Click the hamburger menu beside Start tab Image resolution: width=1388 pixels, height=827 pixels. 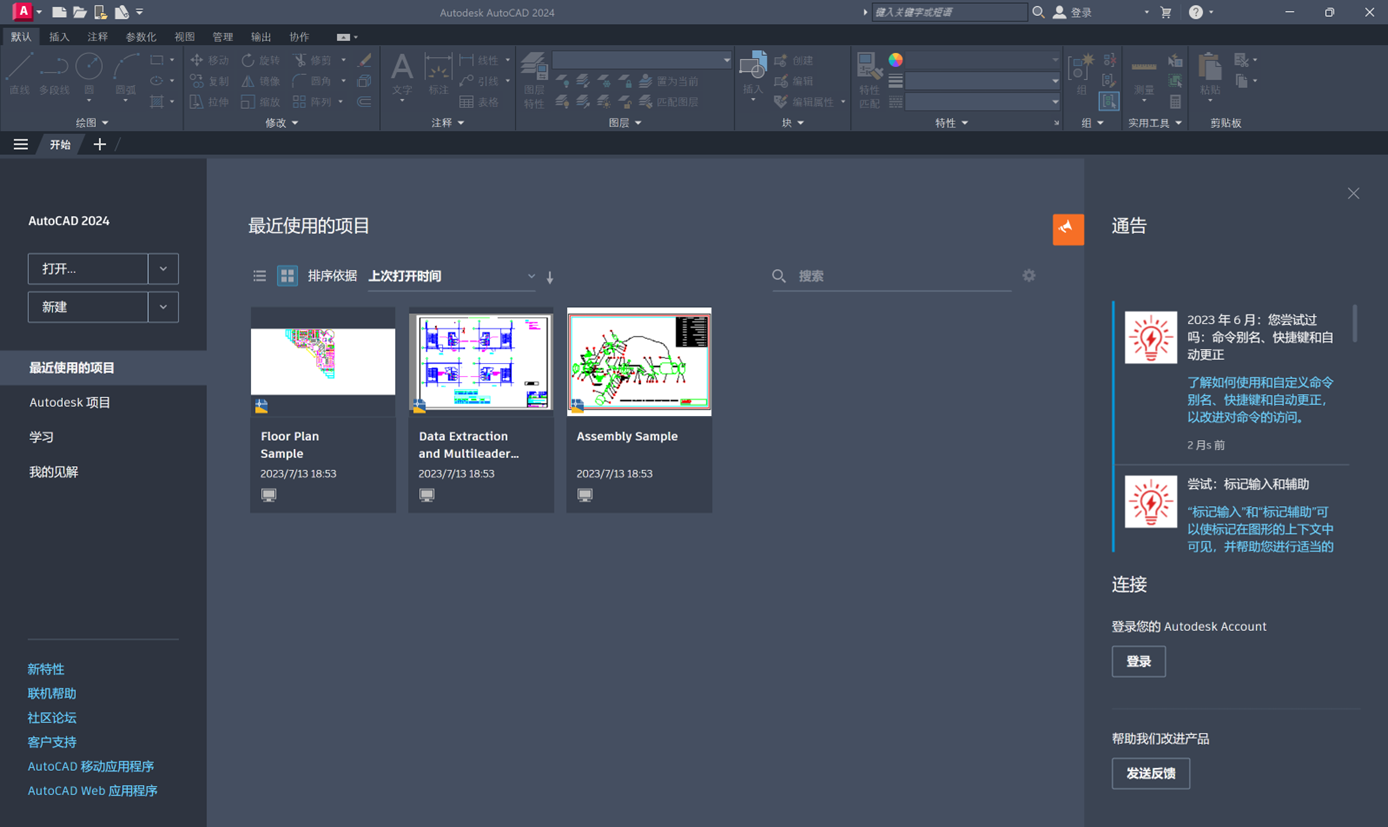(20, 145)
